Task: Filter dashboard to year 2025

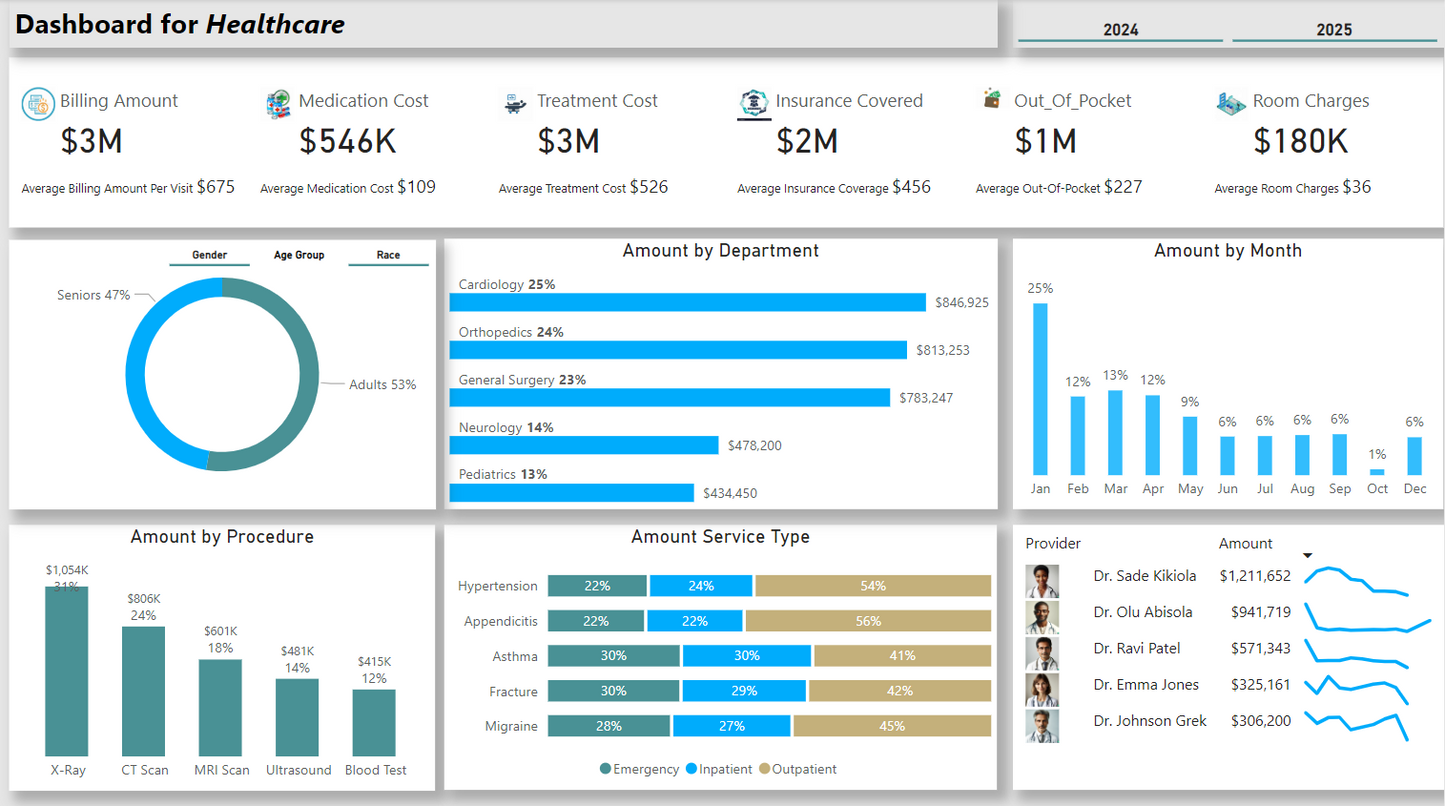Action: tap(1334, 30)
